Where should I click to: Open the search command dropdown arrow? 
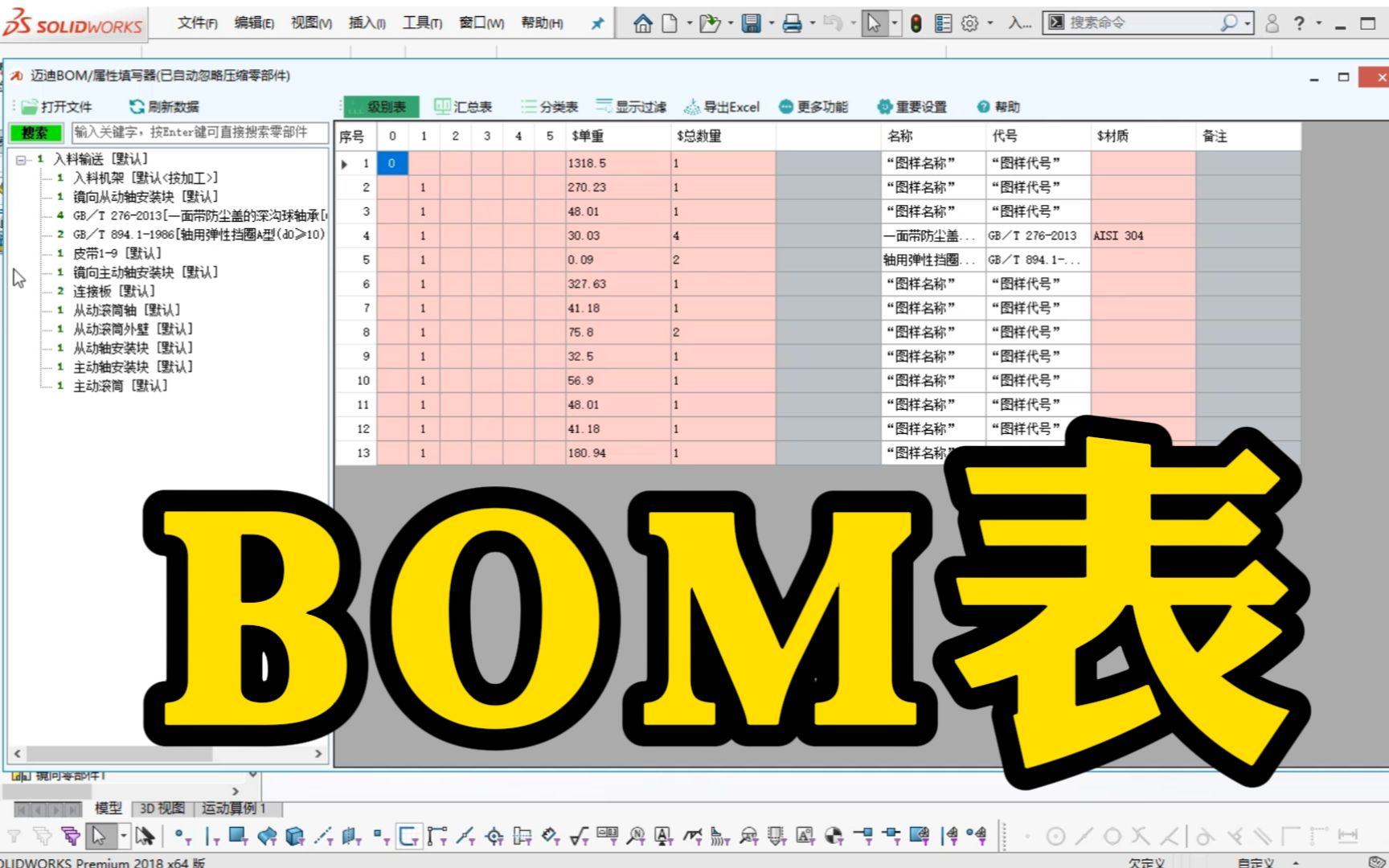(x=1247, y=23)
